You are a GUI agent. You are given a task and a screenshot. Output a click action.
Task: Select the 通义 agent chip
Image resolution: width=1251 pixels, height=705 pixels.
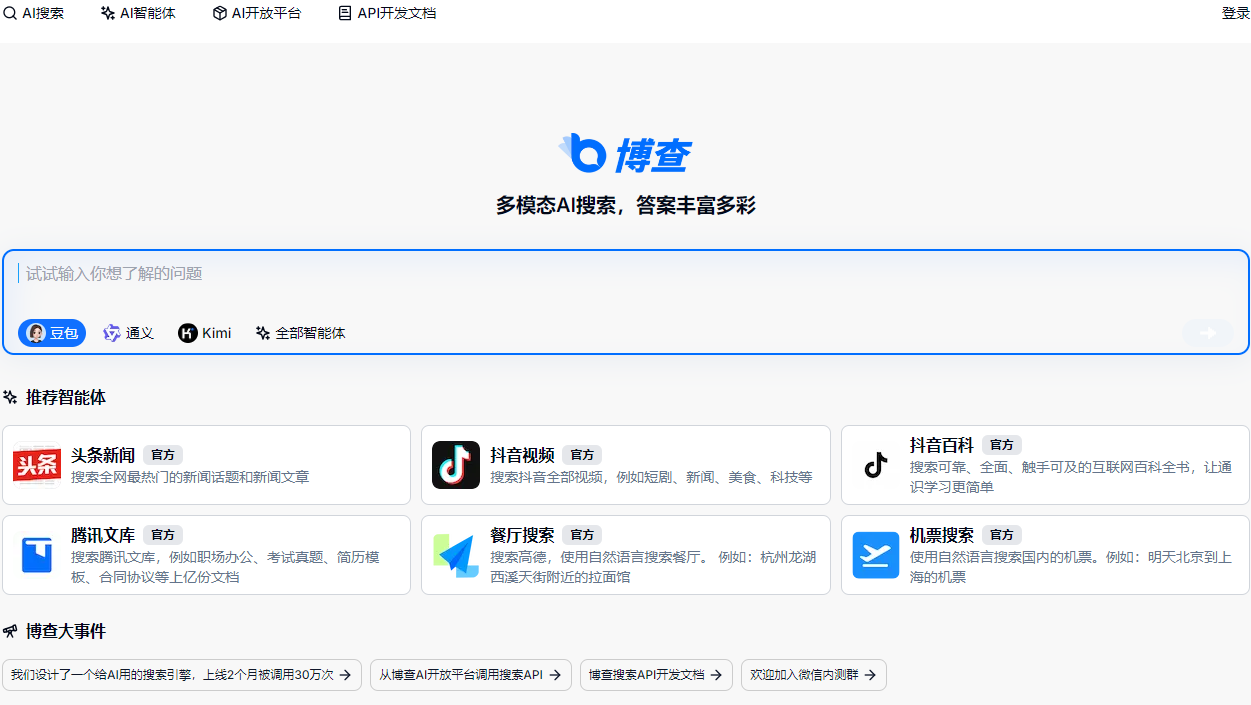coord(128,333)
